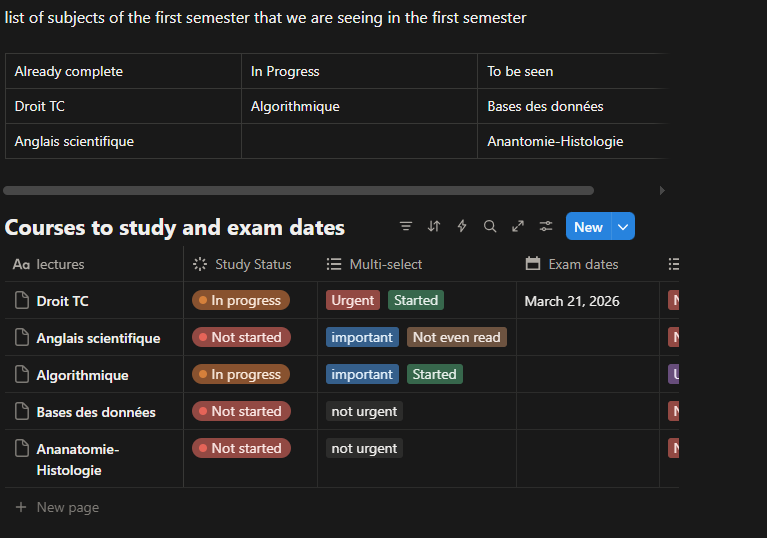
Task: Open the Multi-select column header
Action: click(417, 264)
